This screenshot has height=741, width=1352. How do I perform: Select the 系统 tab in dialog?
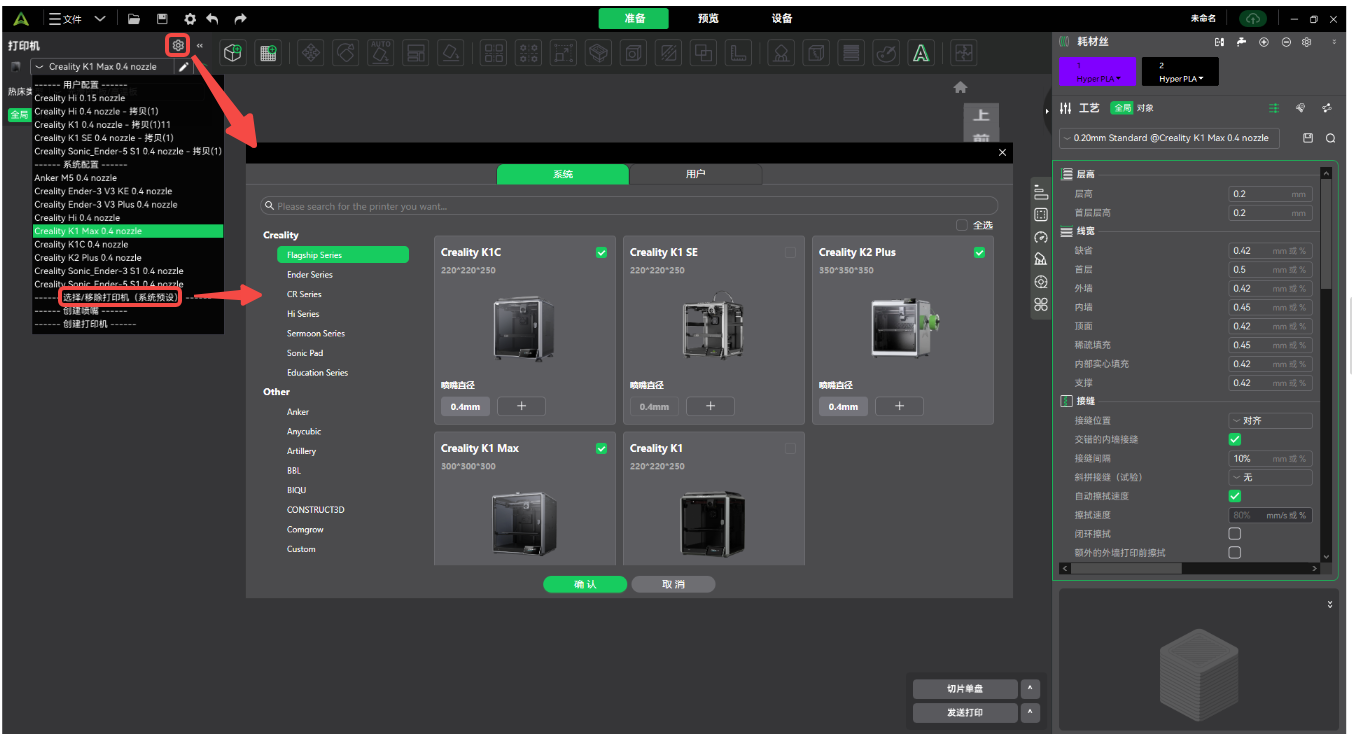pos(563,174)
